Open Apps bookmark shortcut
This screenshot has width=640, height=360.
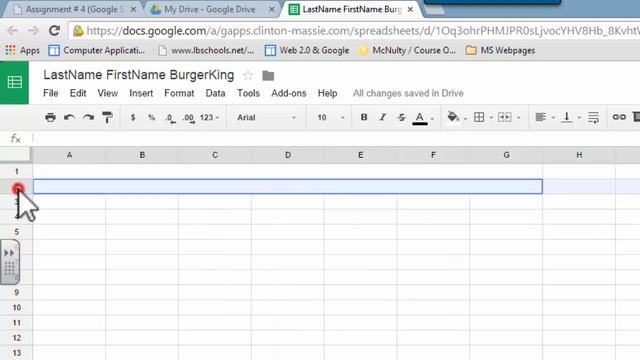coord(22,51)
